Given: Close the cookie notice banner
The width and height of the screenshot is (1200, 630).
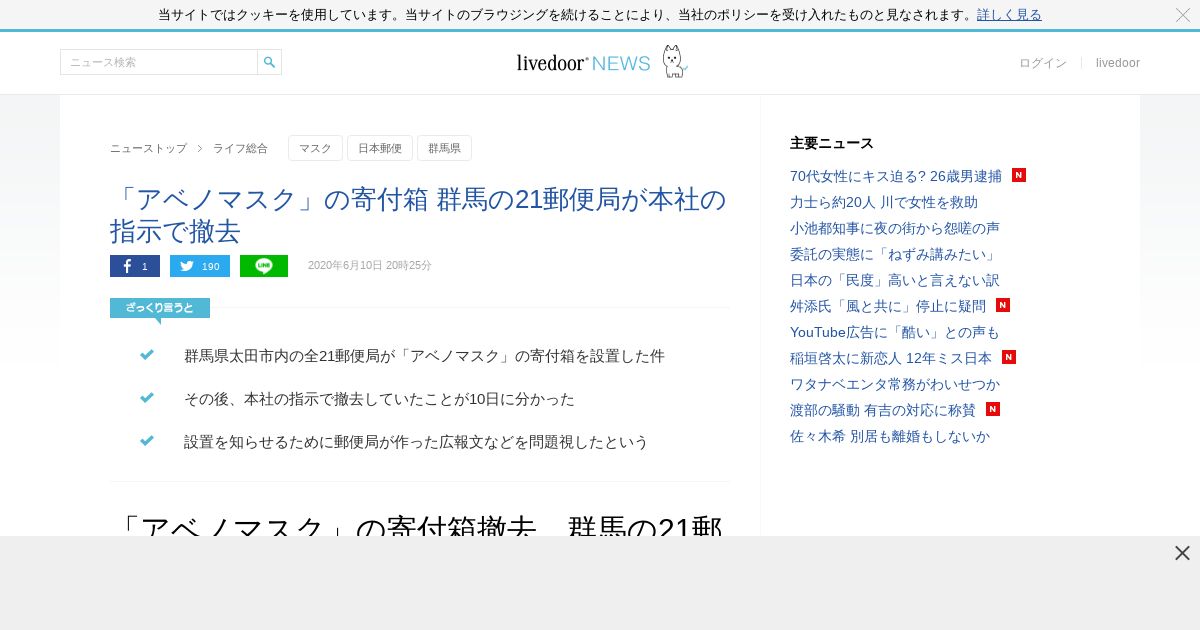Looking at the screenshot, I should click(1183, 14).
